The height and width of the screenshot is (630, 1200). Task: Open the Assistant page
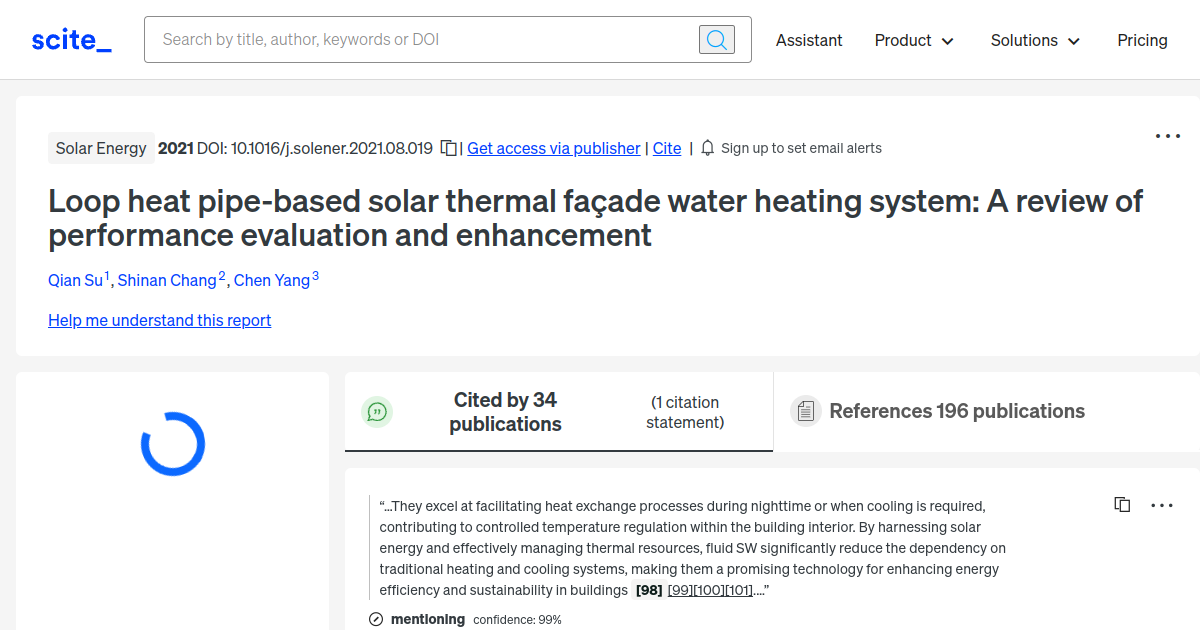(809, 40)
